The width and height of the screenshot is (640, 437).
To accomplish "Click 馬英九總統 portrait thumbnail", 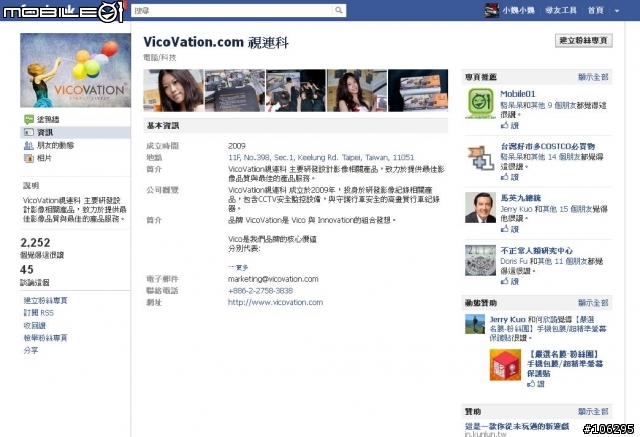I will pos(480,208).
